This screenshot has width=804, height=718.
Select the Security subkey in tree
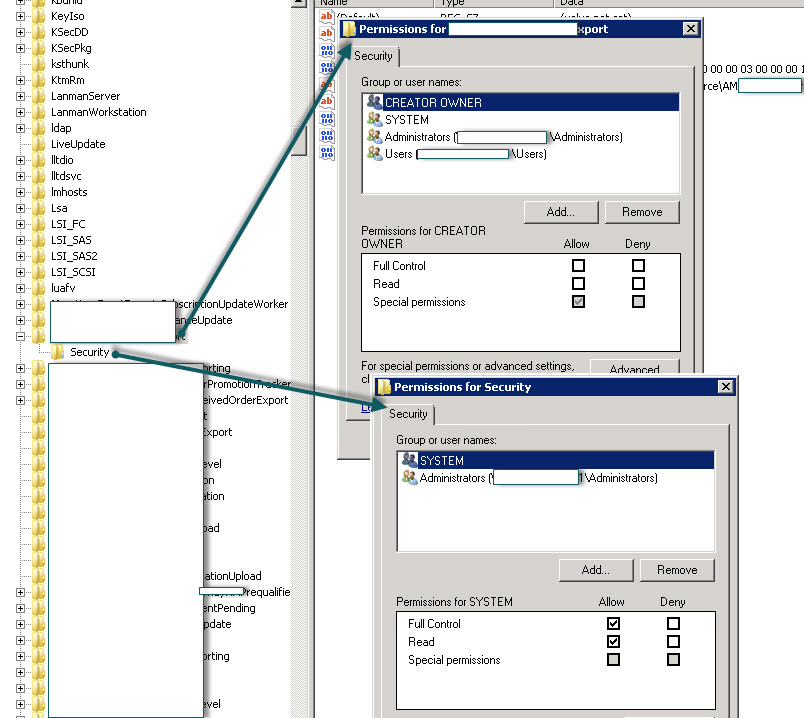point(90,352)
